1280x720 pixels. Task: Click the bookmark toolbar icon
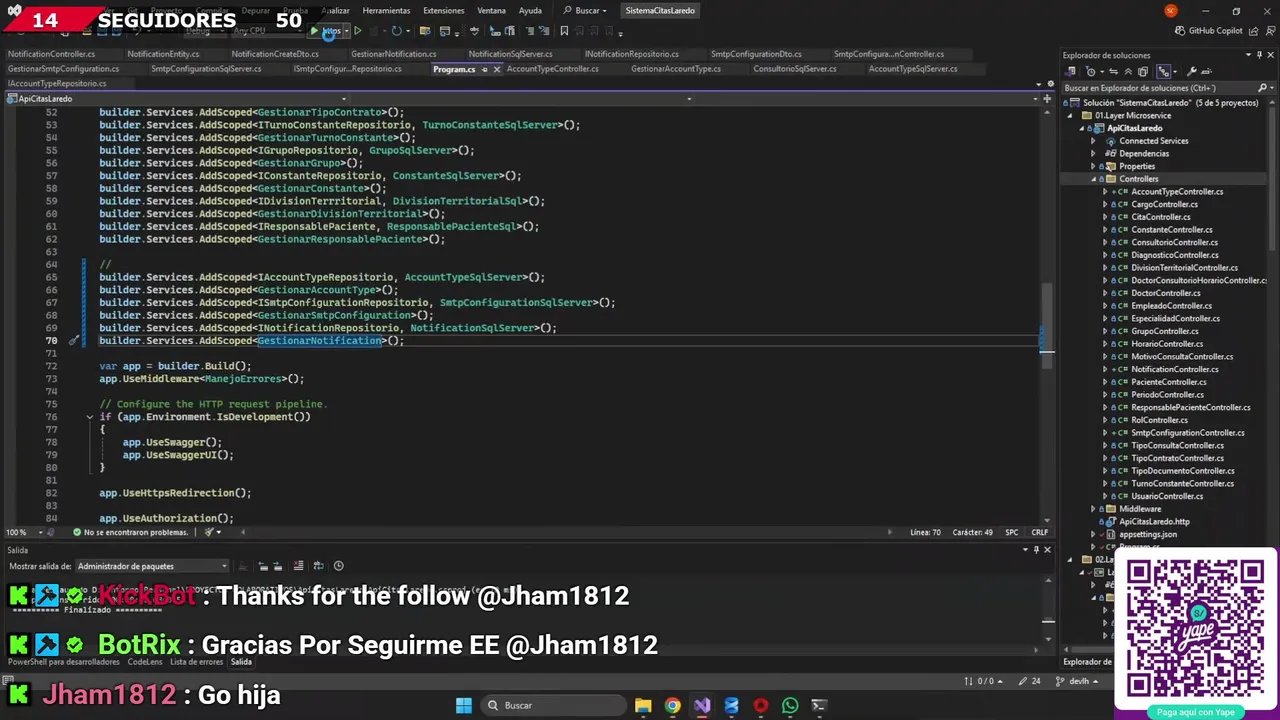pyautogui.click(x=564, y=31)
